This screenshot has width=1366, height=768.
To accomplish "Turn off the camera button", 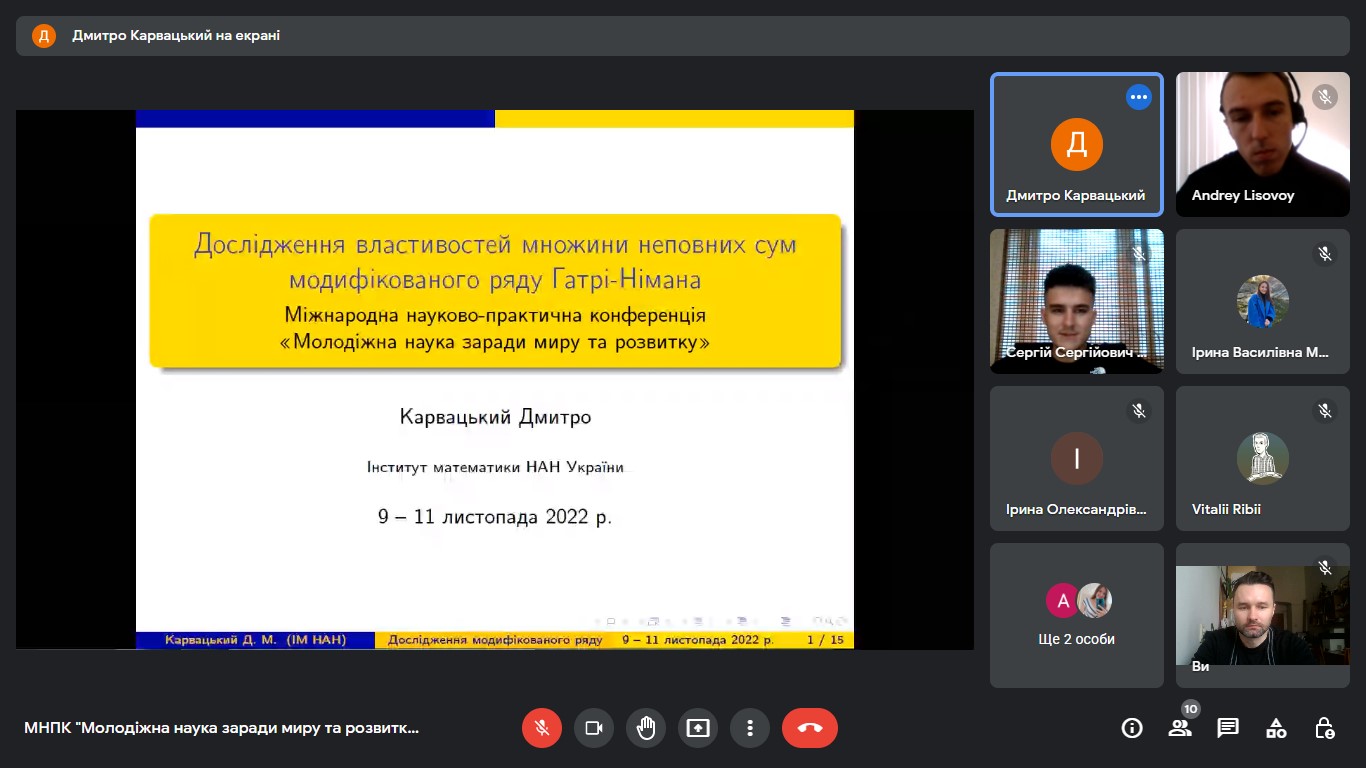I will [594, 728].
